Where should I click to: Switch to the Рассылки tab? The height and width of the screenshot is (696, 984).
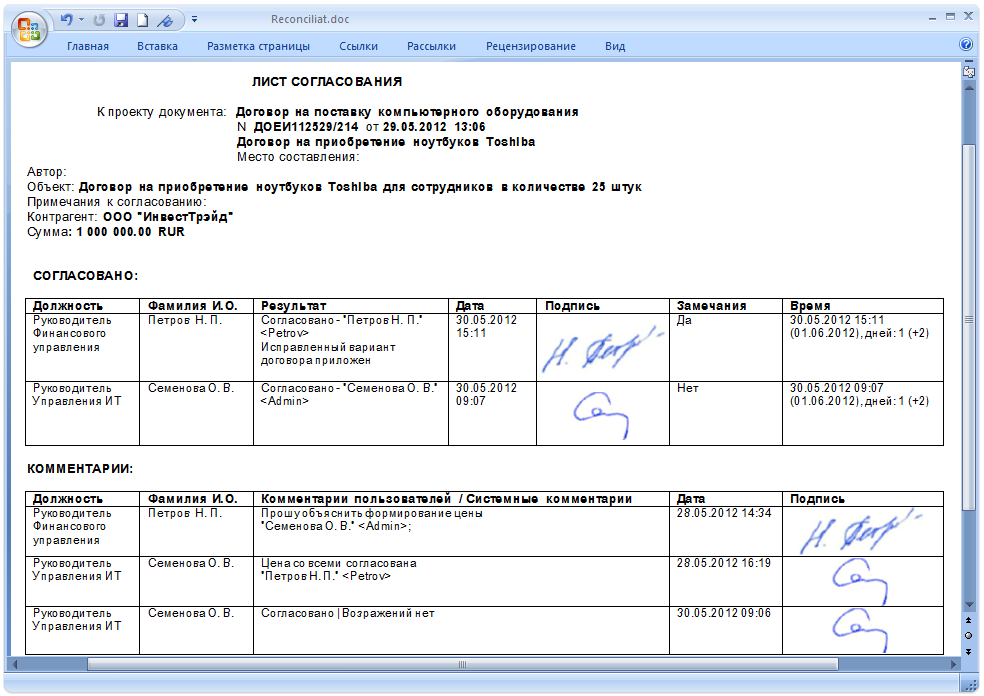click(x=430, y=46)
